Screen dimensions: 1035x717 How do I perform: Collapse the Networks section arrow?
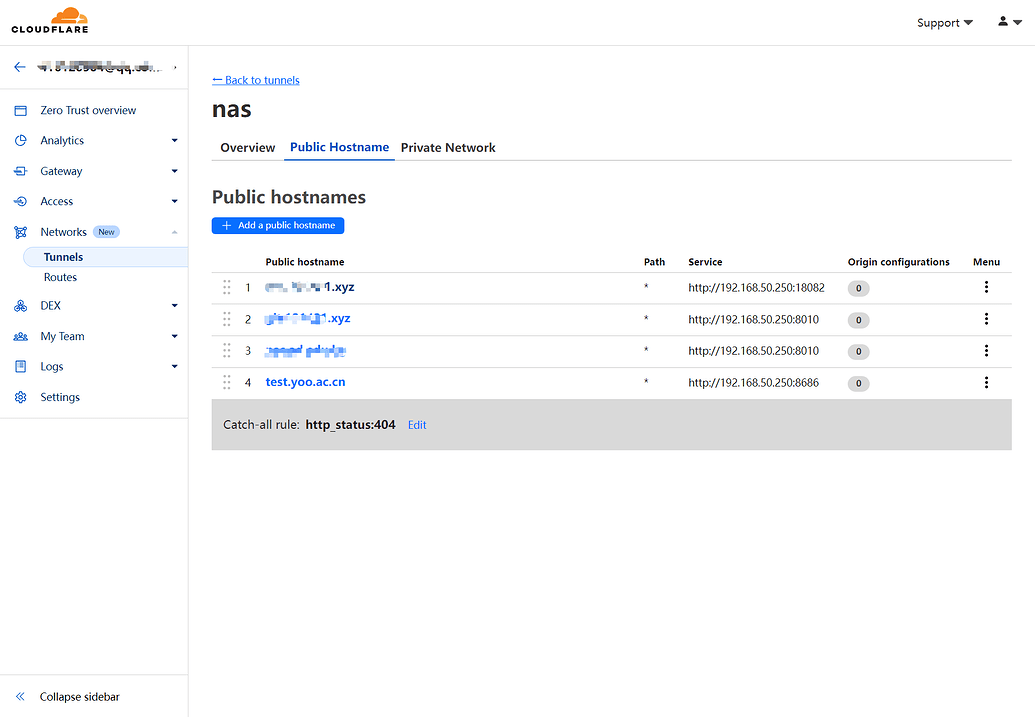[x=174, y=232]
